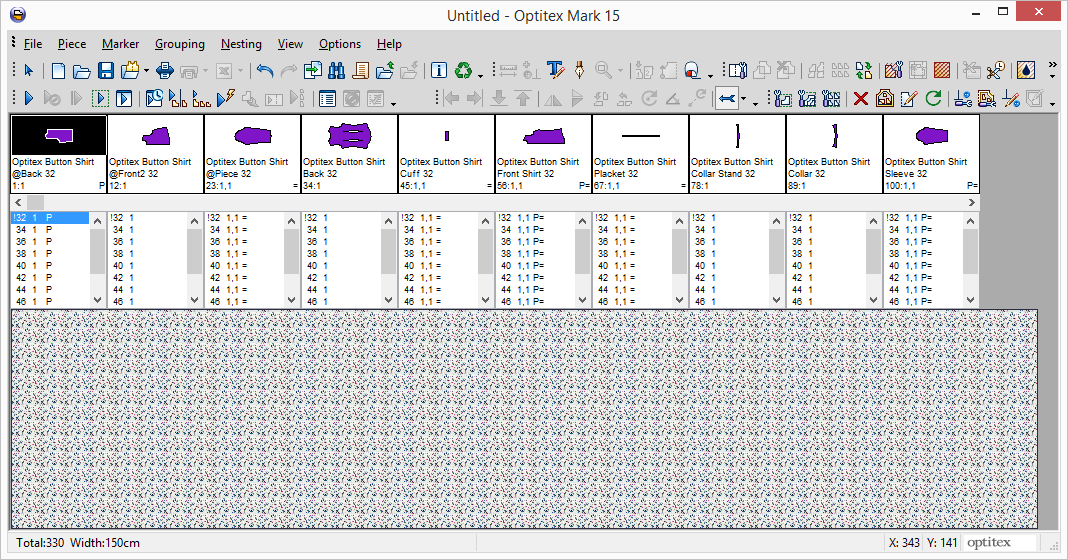
Task: Click down arrow in first size list
Action: [x=97, y=300]
